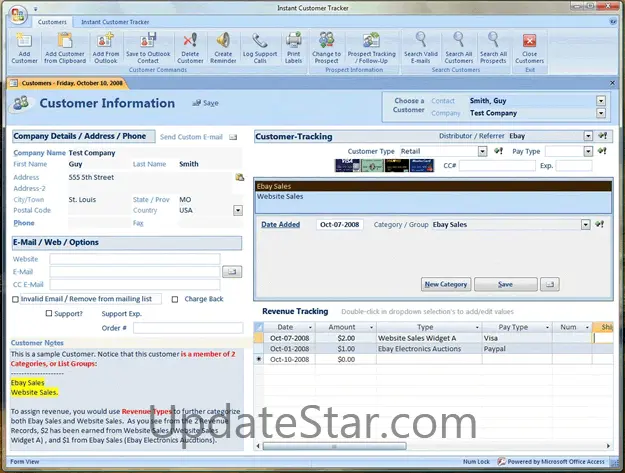Screen dimensions: 625x473
Task: Open the Distributor / Referrer dropdown
Action: 588,136
